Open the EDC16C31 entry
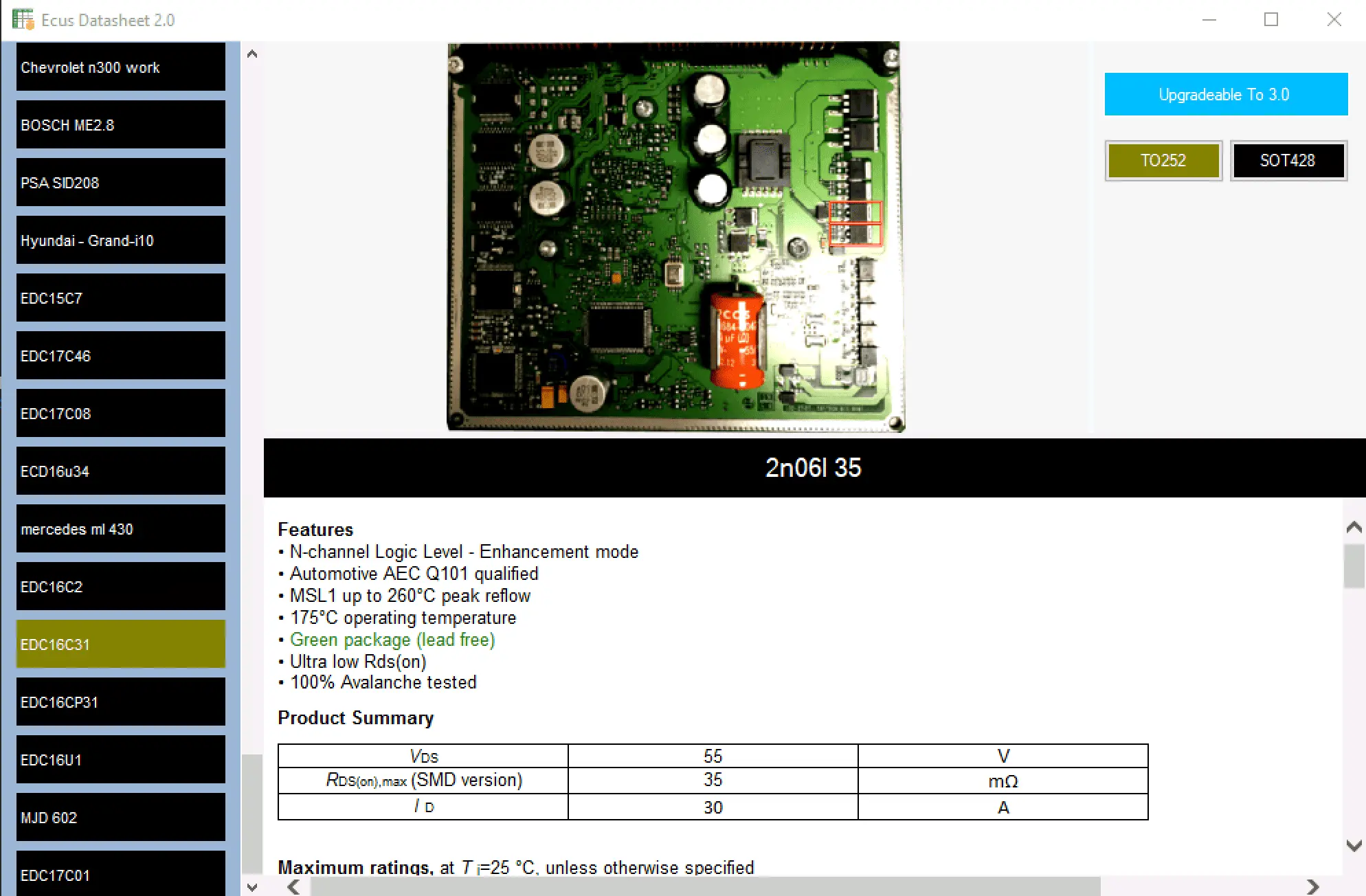1366x896 pixels. (120, 645)
